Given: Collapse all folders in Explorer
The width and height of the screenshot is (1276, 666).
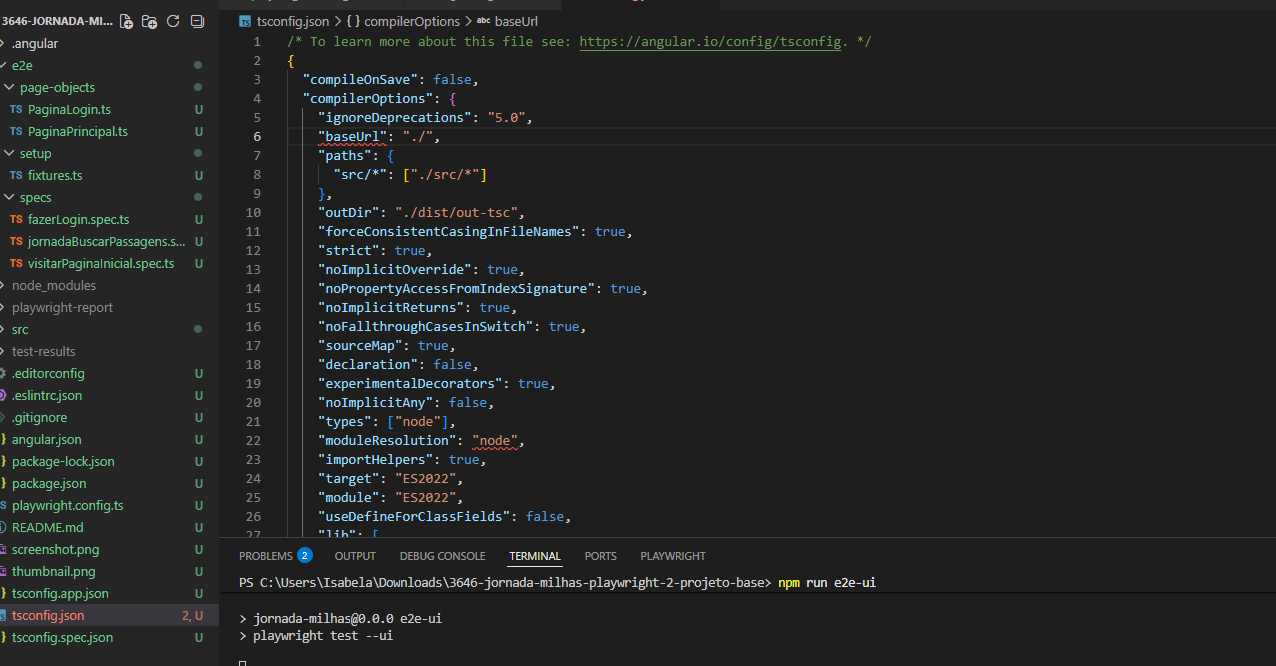Looking at the screenshot, I should point(197,21).
